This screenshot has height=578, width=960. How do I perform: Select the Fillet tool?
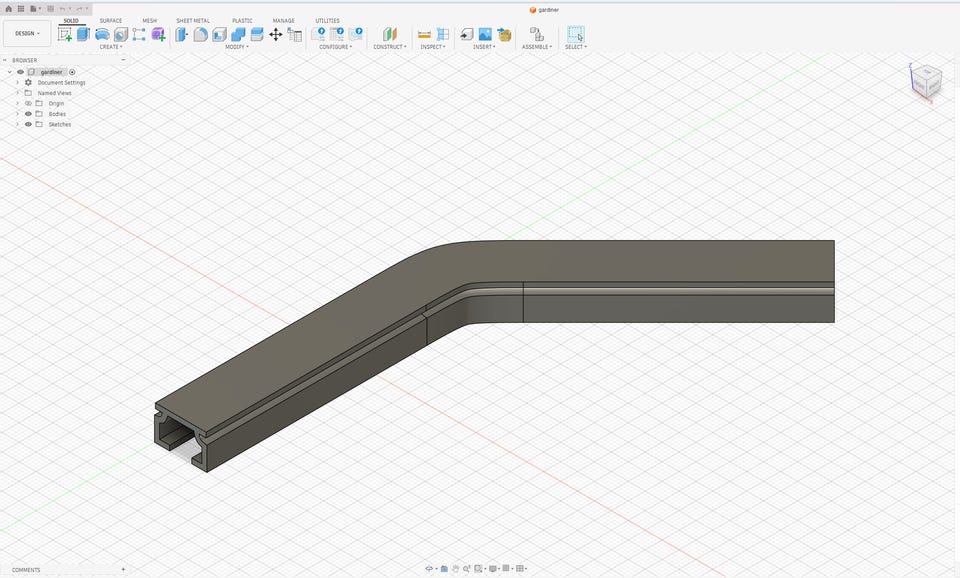click(x=201, y=34)
